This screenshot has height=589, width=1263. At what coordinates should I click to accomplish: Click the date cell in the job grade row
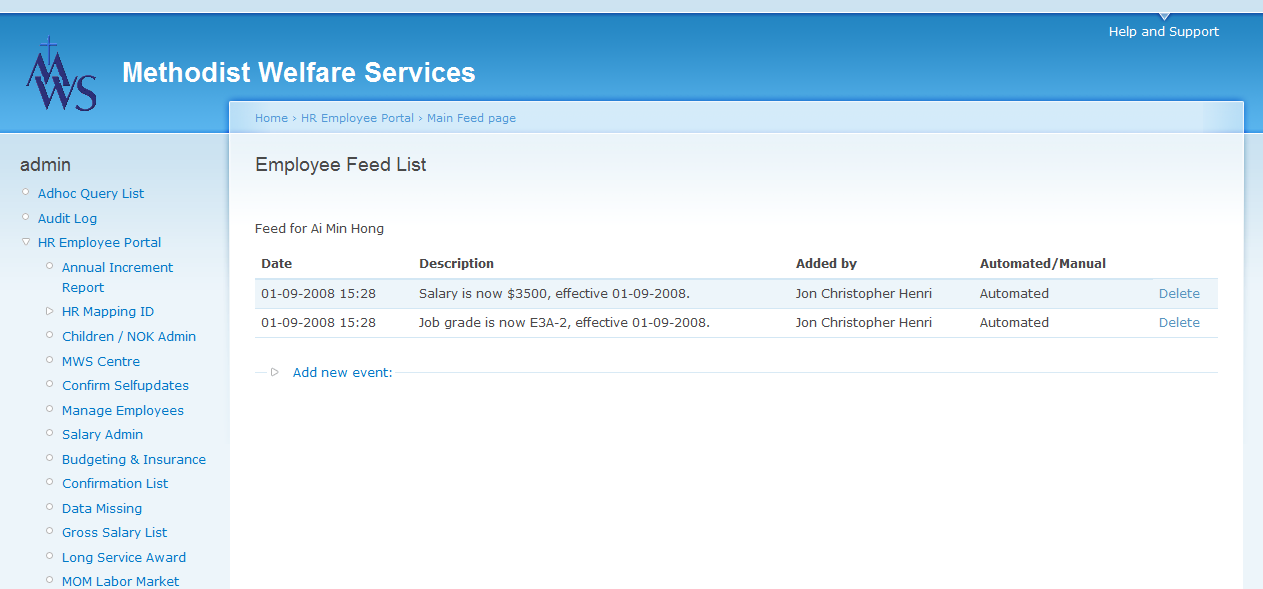tap(318, 323)
